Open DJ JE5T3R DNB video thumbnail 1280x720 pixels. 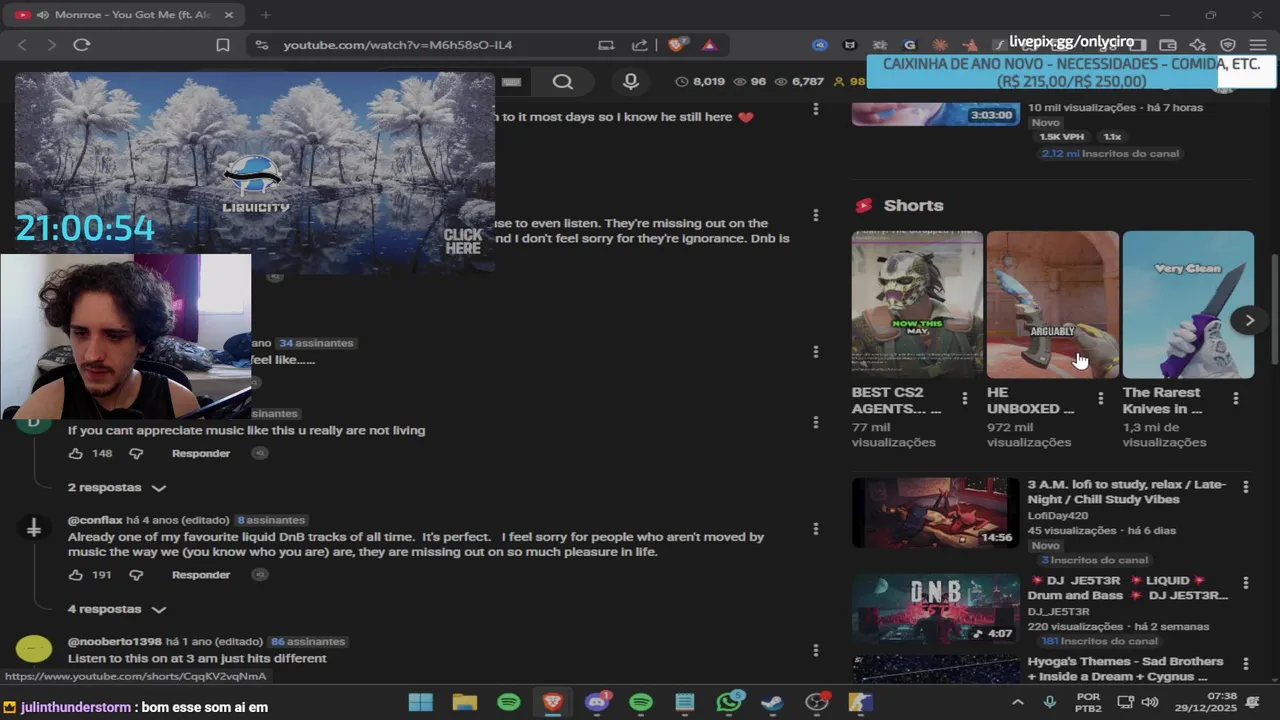[936, 609]
